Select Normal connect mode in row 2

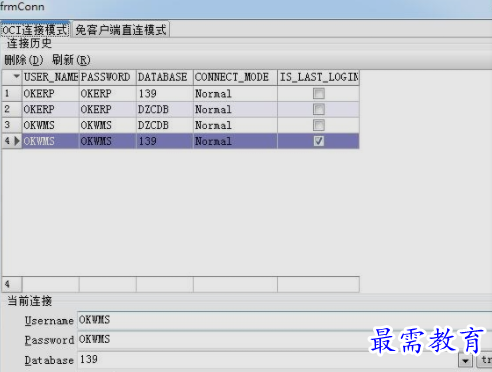[x=235, y=109]
